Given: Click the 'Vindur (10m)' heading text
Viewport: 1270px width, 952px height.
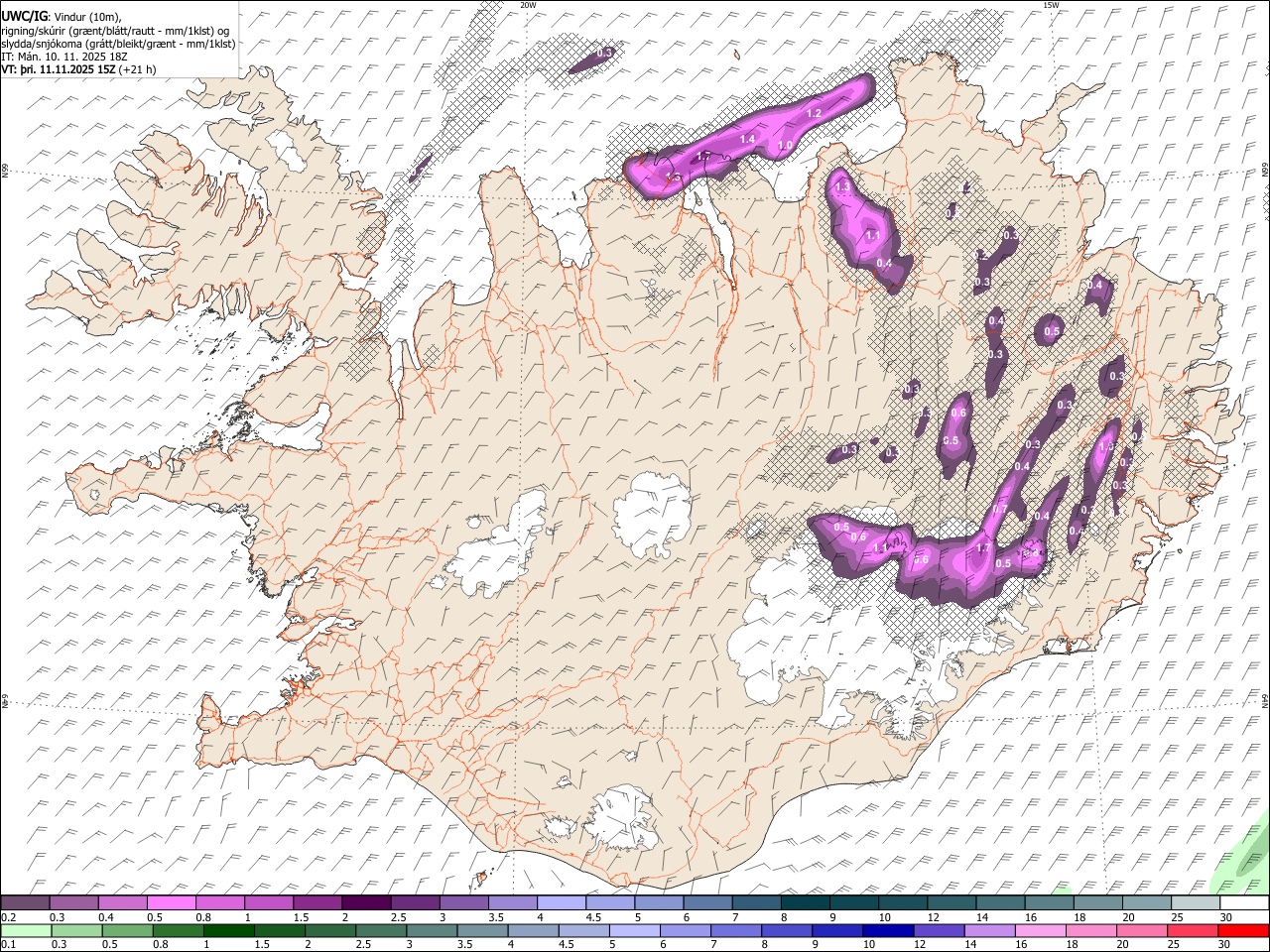Looking at the screenshot, I should click(85, 16).
